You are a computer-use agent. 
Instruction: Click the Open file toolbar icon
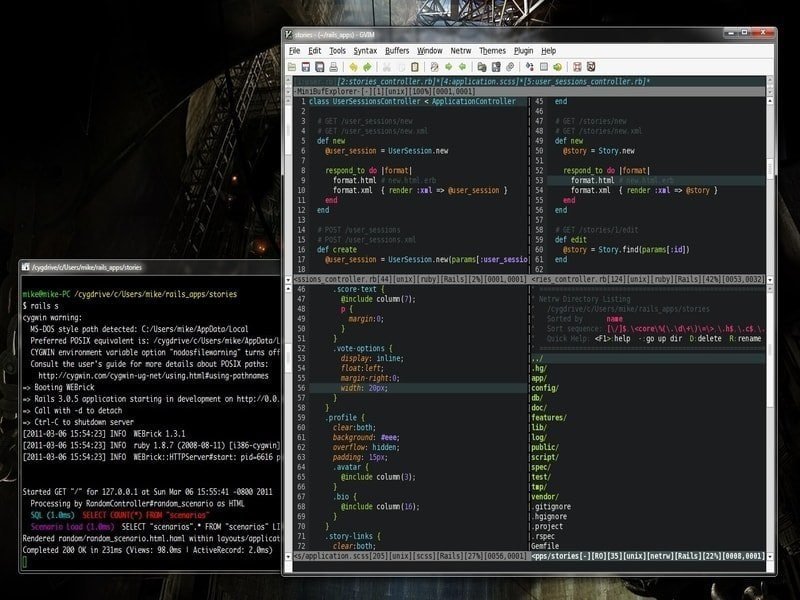294,67
